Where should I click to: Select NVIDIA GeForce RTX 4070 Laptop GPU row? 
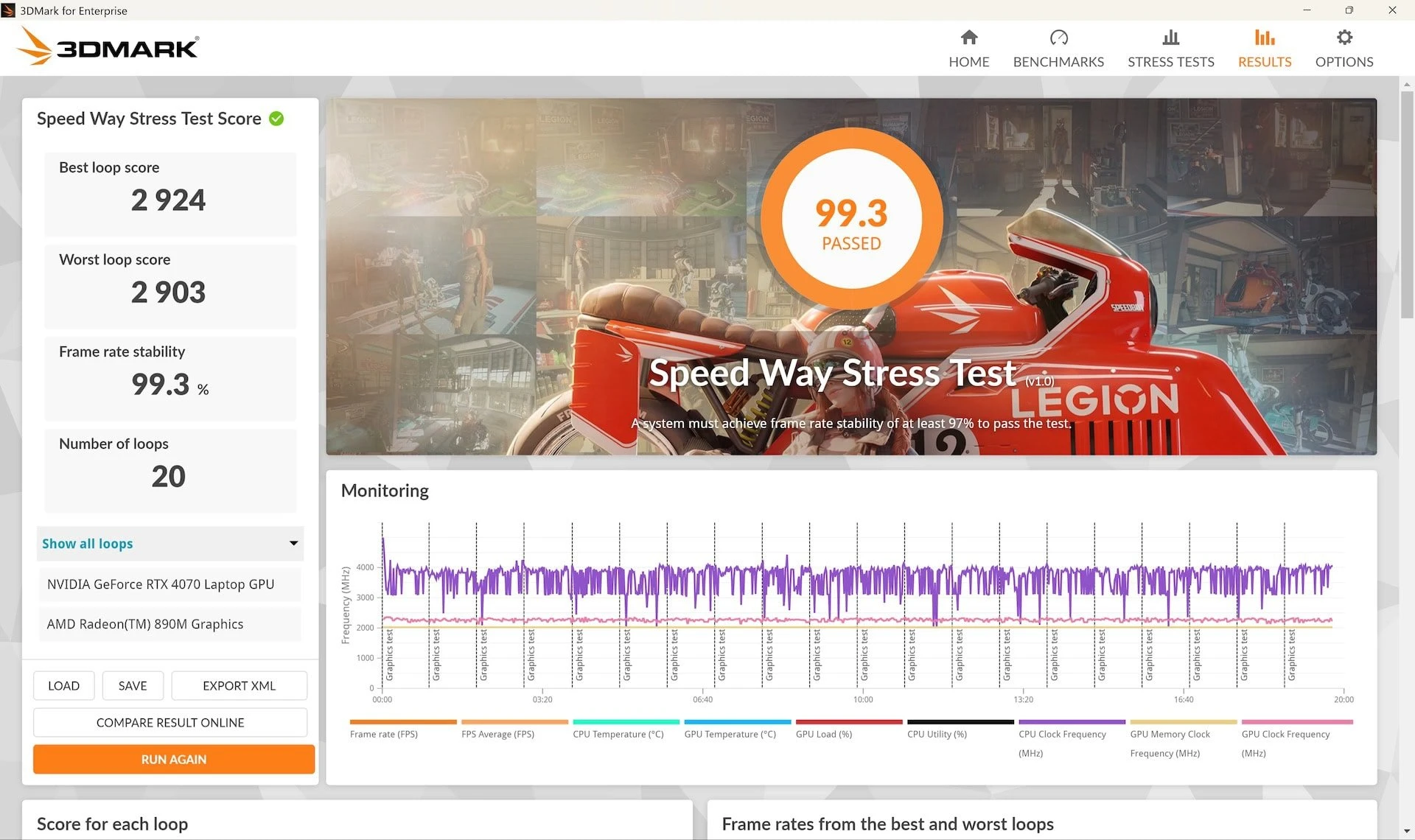pyautogui.click(x=170, y=584)
